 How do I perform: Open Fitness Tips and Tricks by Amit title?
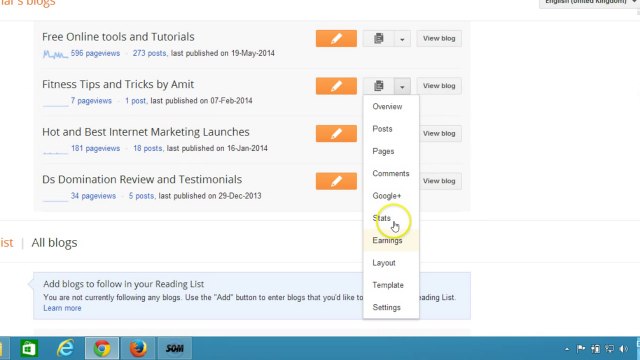click(118, 84)
